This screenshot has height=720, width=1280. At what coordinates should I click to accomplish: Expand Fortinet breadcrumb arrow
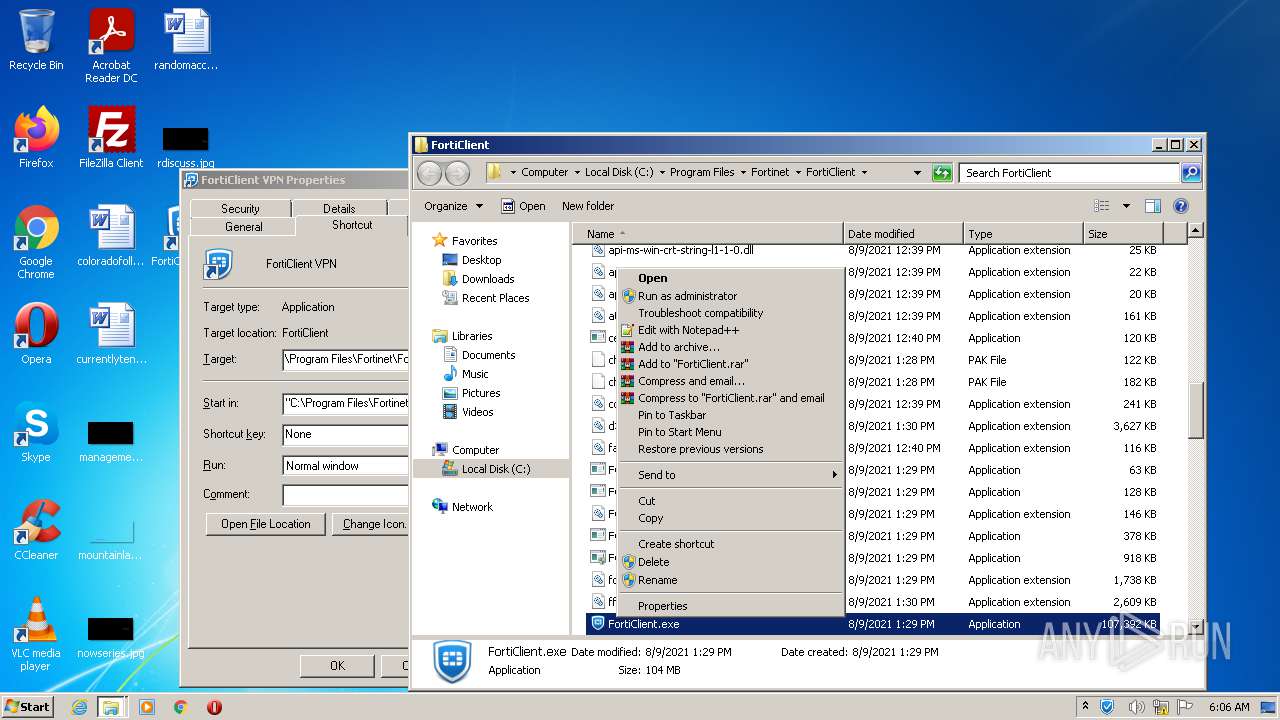(x=798, y=172)
